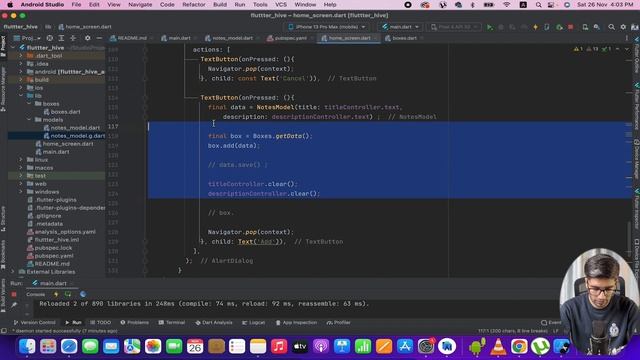
Task: Open Chrome from the dock
Action: point(519,347)
